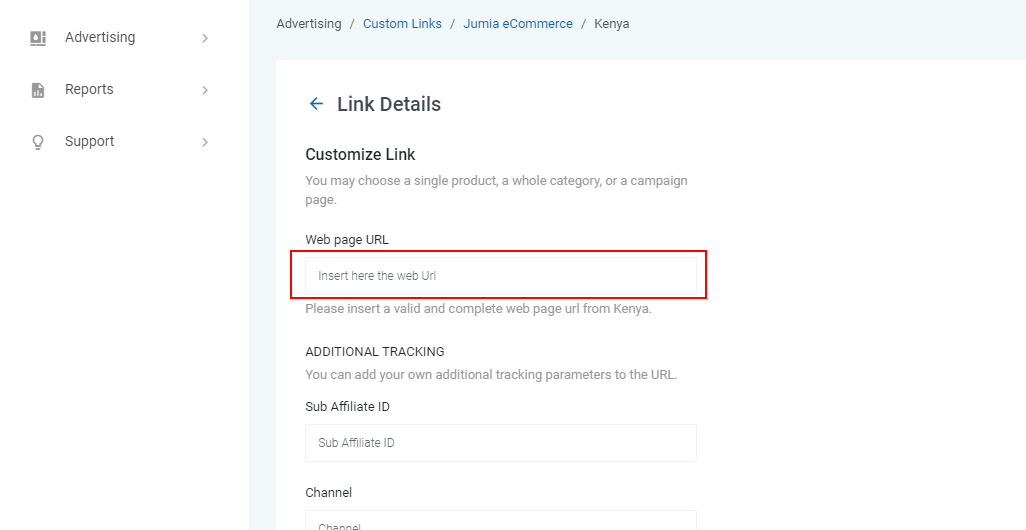1026x530 pixels.
Task: Click the Web page URL field label
Action: pyautogui.click(x=347, y=239)
